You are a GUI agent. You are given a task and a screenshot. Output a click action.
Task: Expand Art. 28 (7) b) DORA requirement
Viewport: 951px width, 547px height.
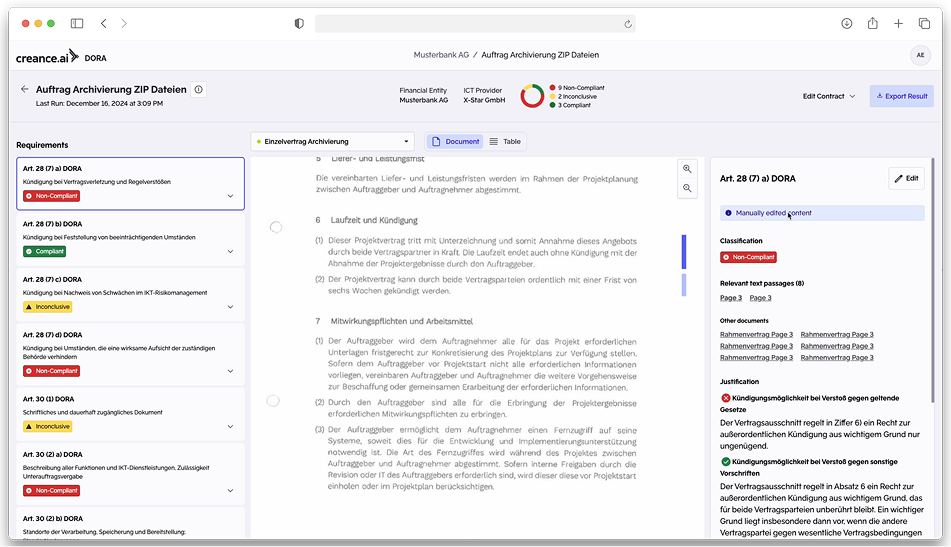point(230,251)
